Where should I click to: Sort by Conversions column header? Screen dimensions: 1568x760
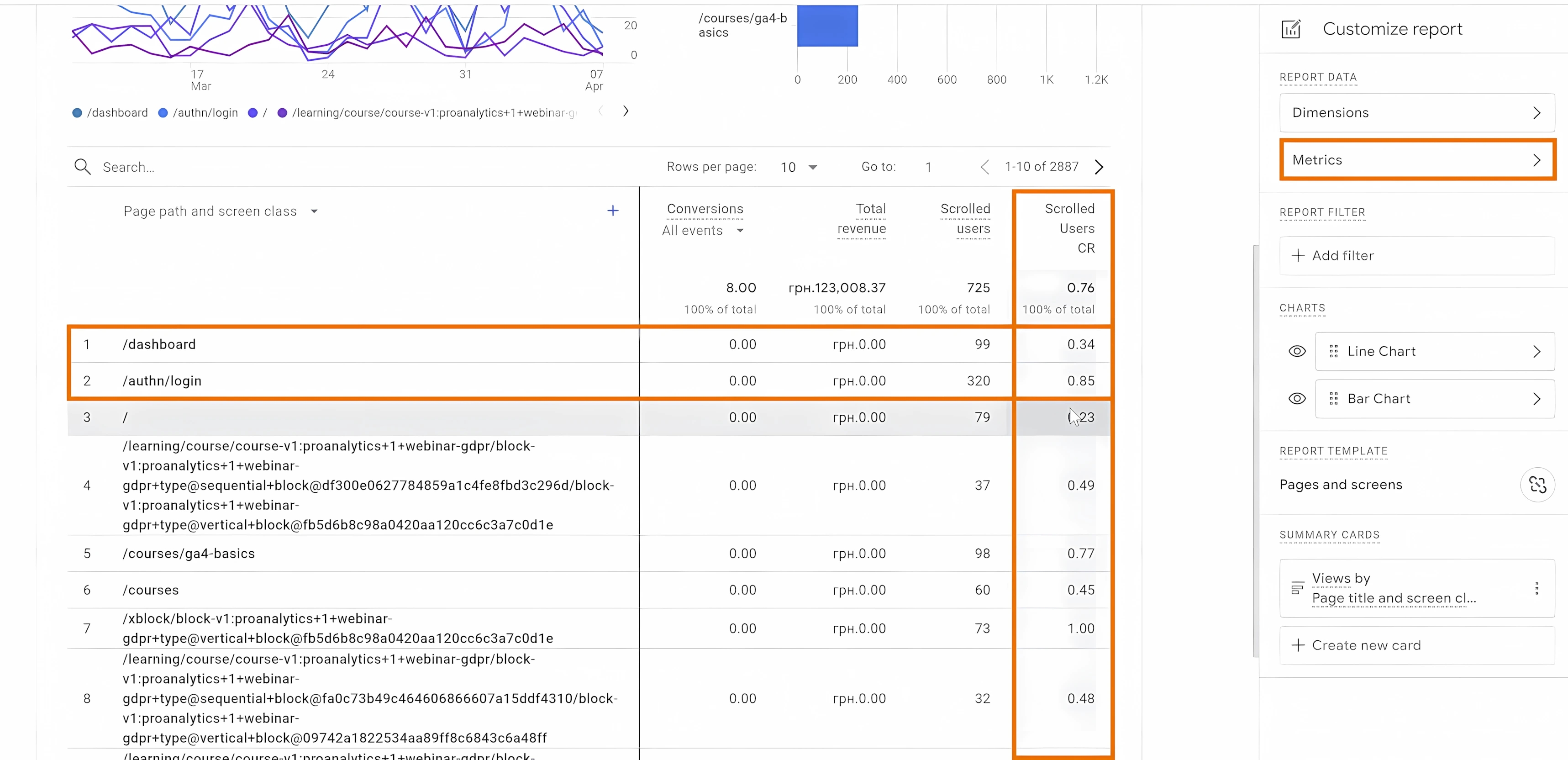pos(705,209)
